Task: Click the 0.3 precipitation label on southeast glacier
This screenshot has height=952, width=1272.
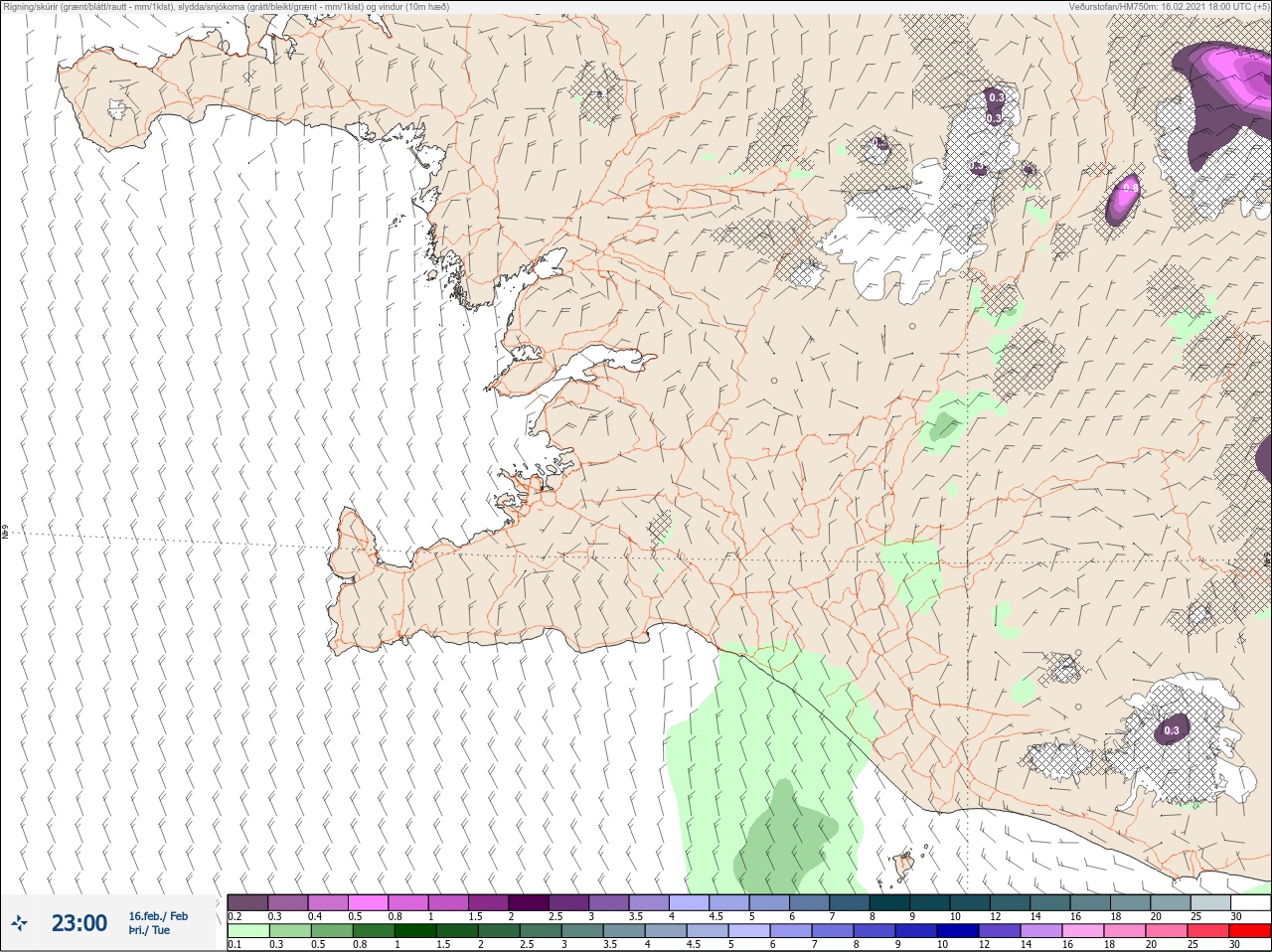Action: 1172,730
